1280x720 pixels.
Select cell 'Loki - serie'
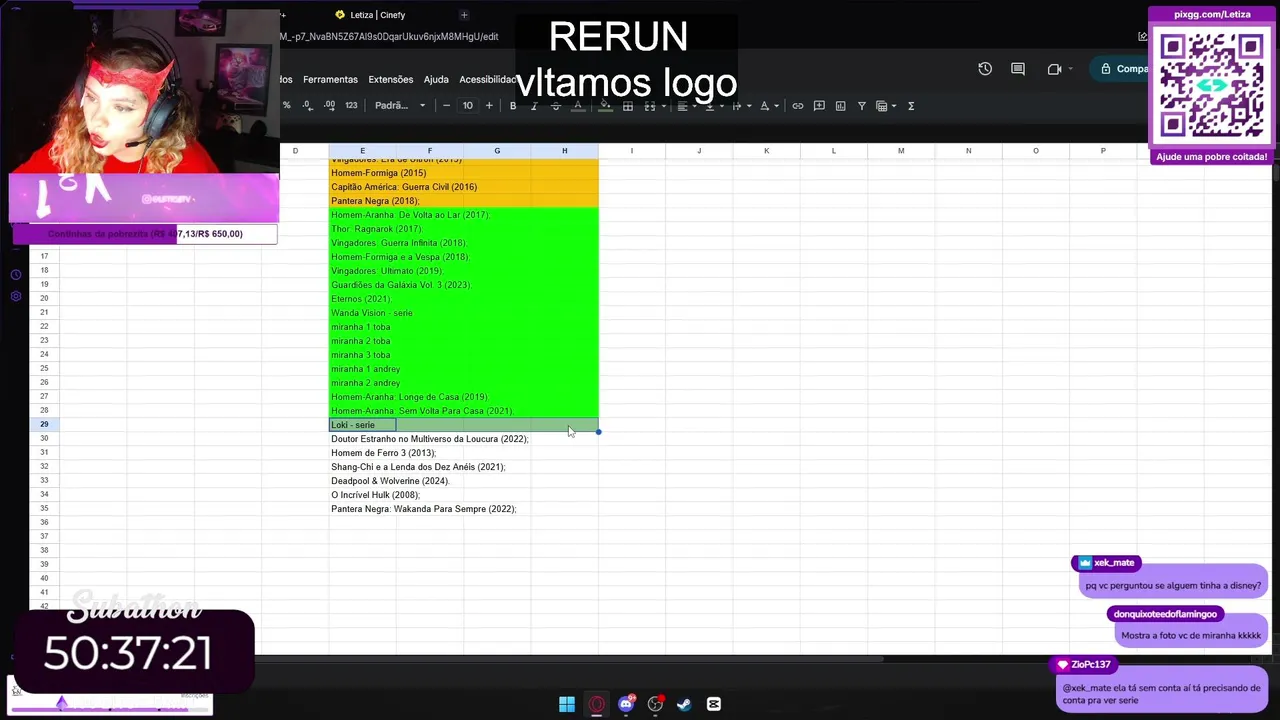(x=362, y=425)
